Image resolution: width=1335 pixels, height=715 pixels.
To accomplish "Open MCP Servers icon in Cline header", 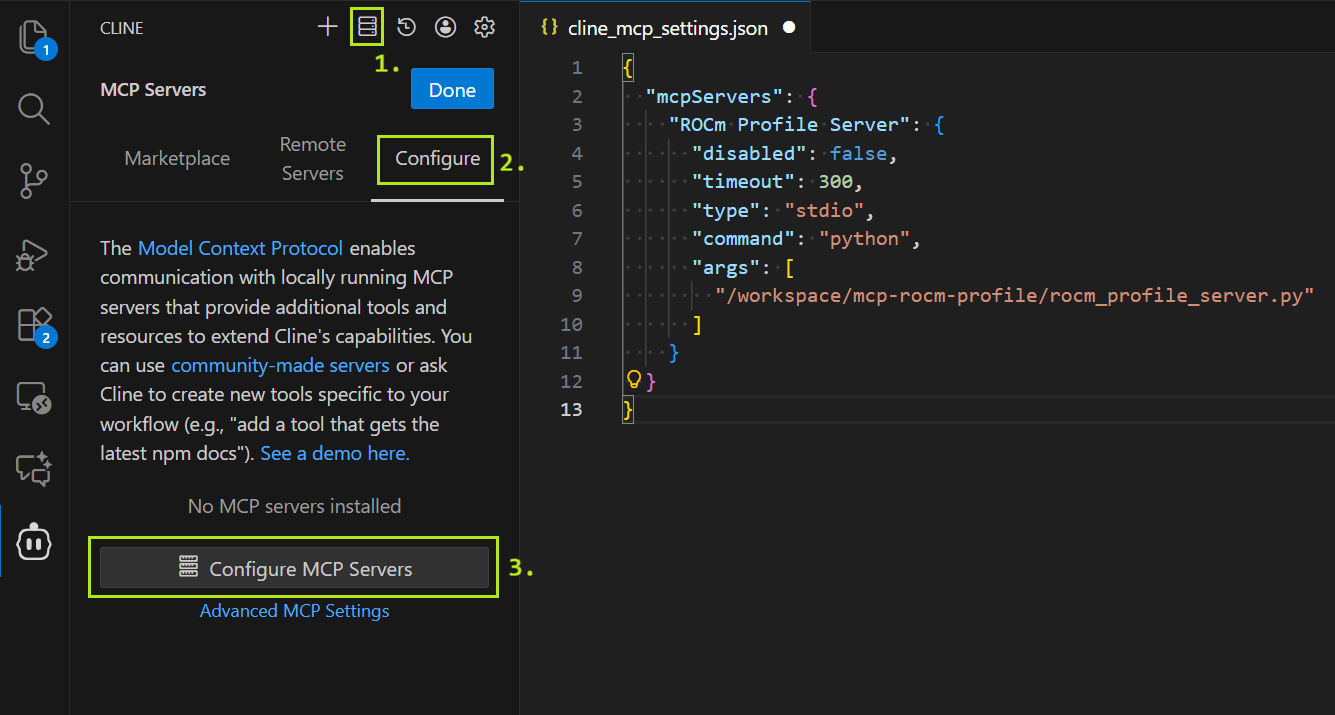I will [367, 27].
